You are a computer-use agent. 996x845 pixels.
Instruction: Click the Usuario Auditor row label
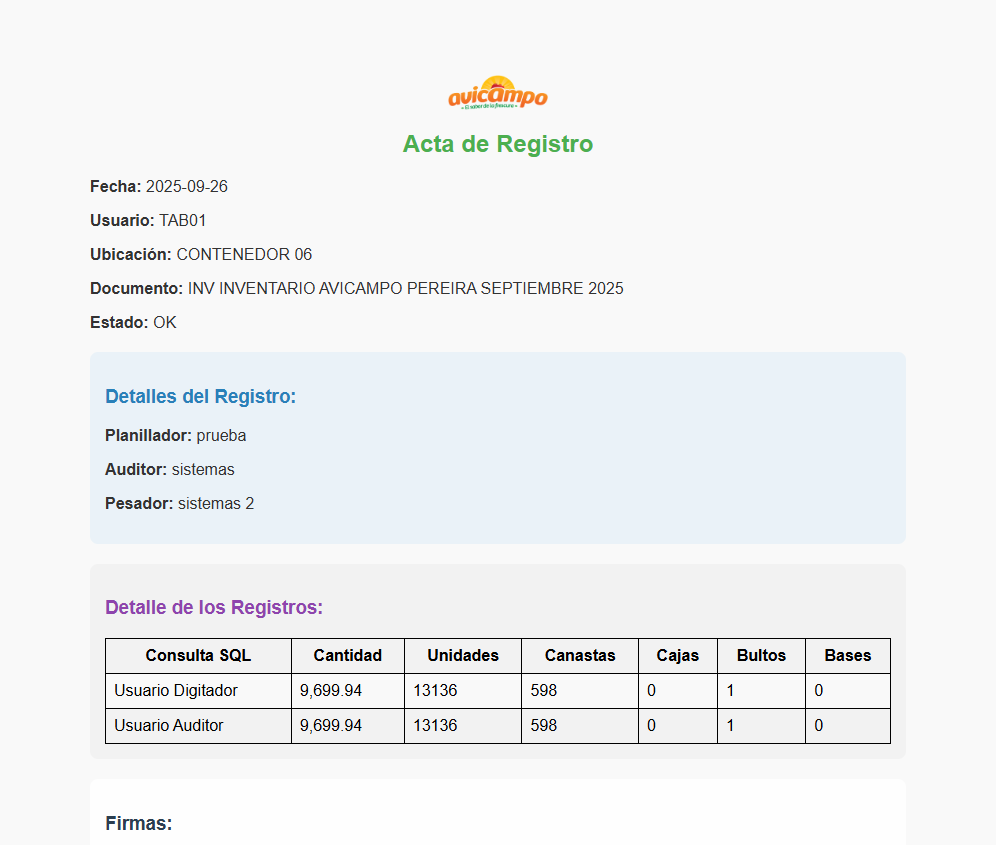(169, 726)
